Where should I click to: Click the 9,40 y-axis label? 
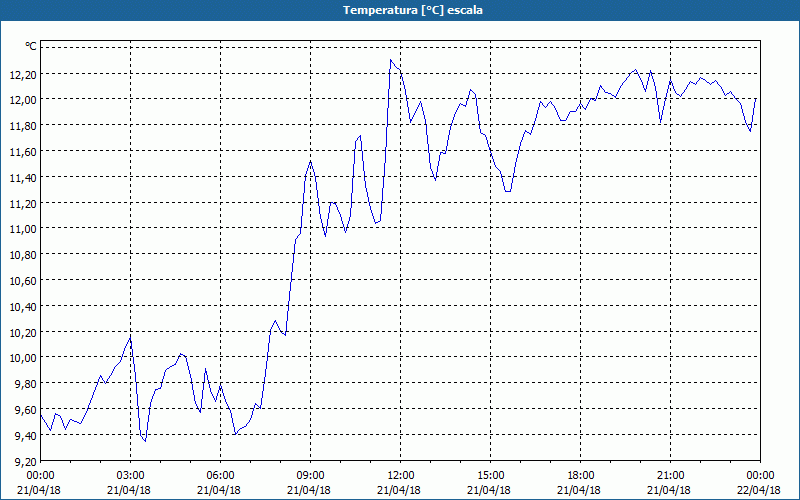(x=26, y=436)
